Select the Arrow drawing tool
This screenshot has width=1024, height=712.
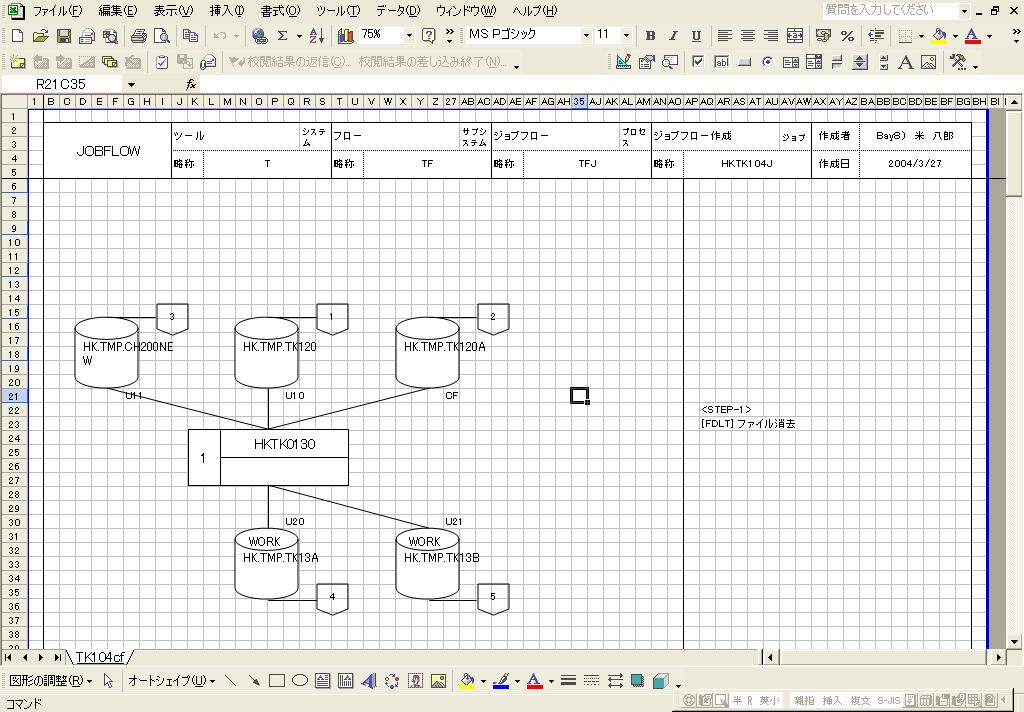pyautogui.click(x=253, y=681)
